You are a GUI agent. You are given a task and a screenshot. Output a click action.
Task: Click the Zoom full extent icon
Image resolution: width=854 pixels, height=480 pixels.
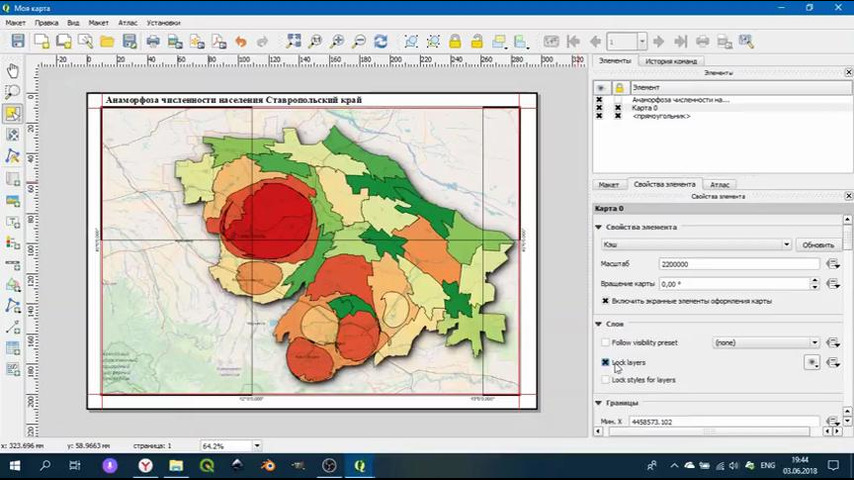pyautogui.click(x=293, y=41)
